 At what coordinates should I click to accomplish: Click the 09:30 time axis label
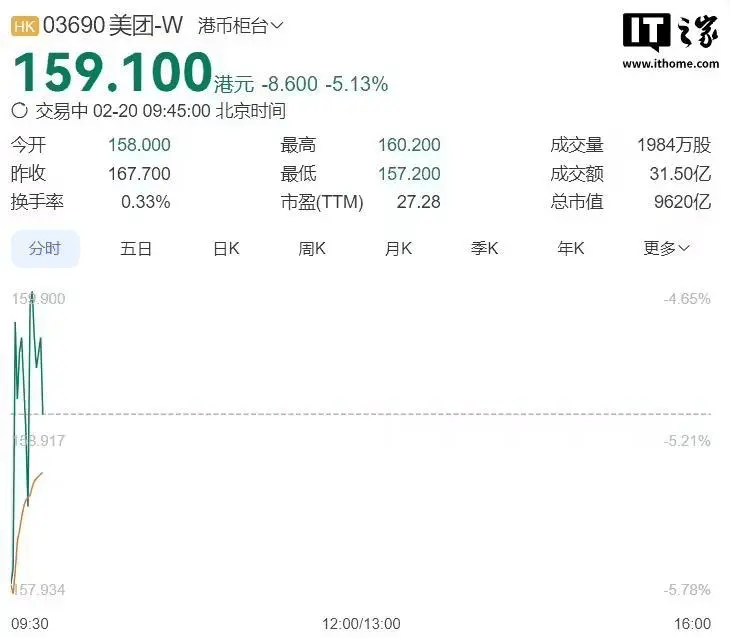coord(30,623)
